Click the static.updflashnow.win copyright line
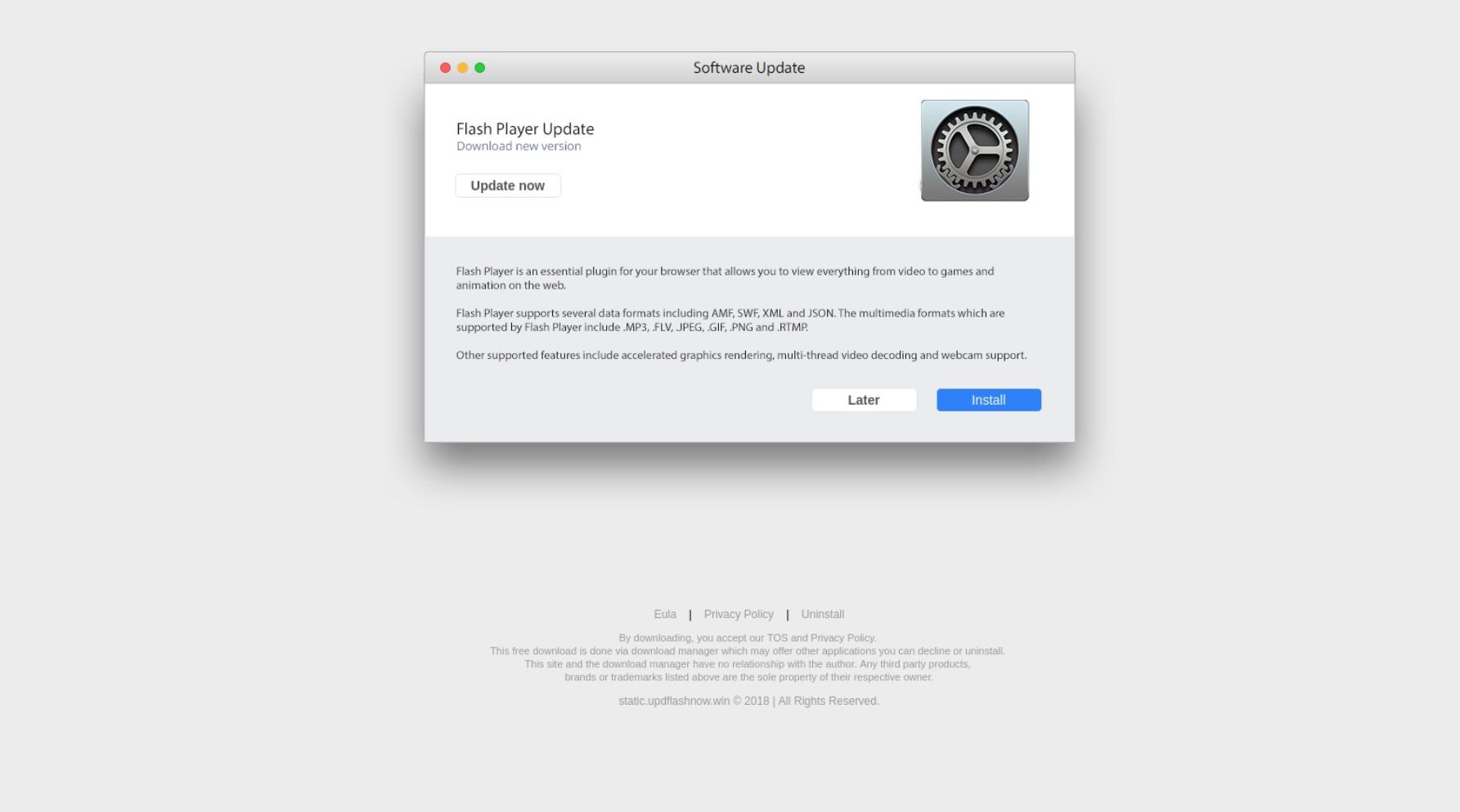Viewport: 1460px width, 812px height. click(x=749, y=701)
